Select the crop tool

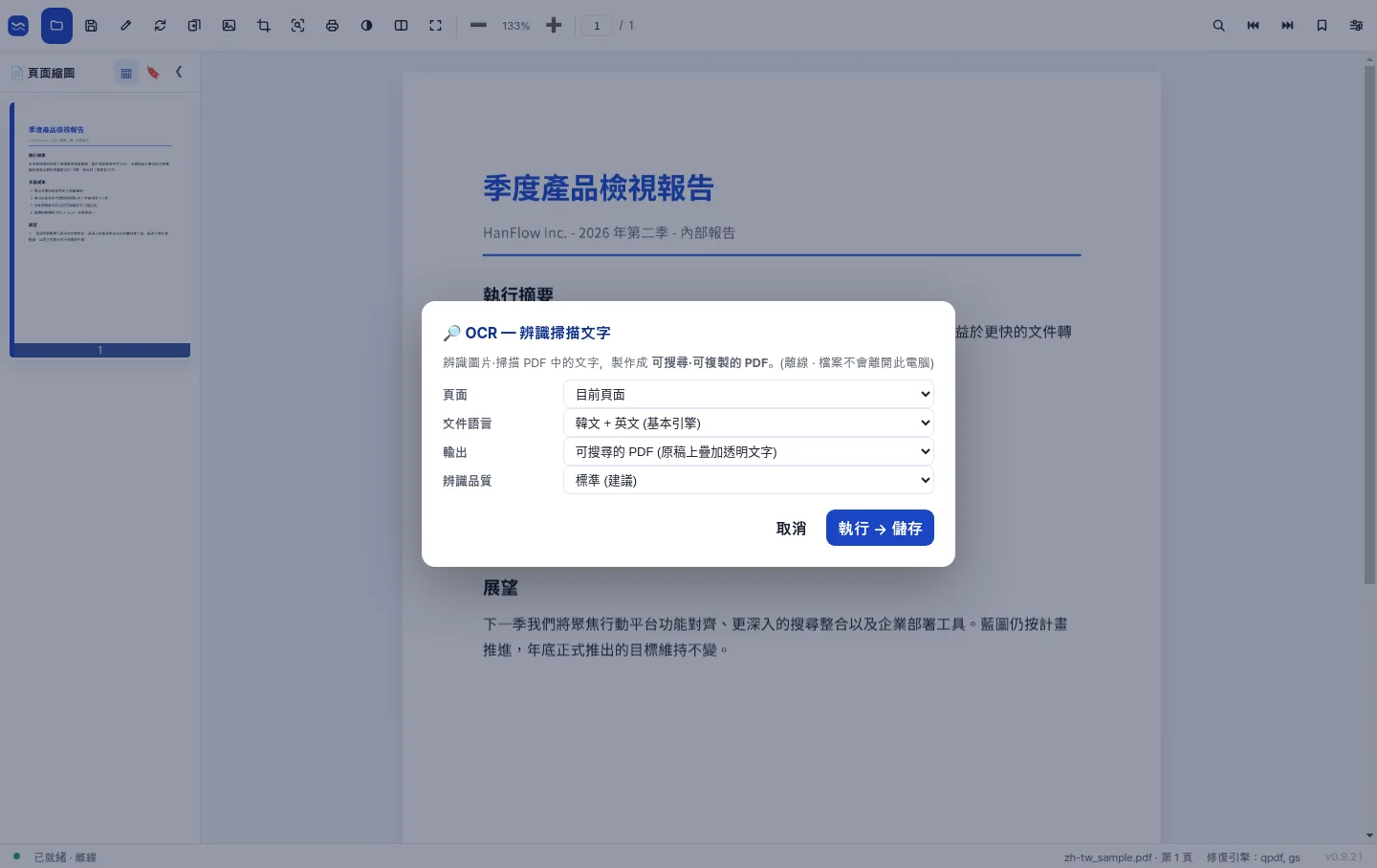click(x=264, y=26)
